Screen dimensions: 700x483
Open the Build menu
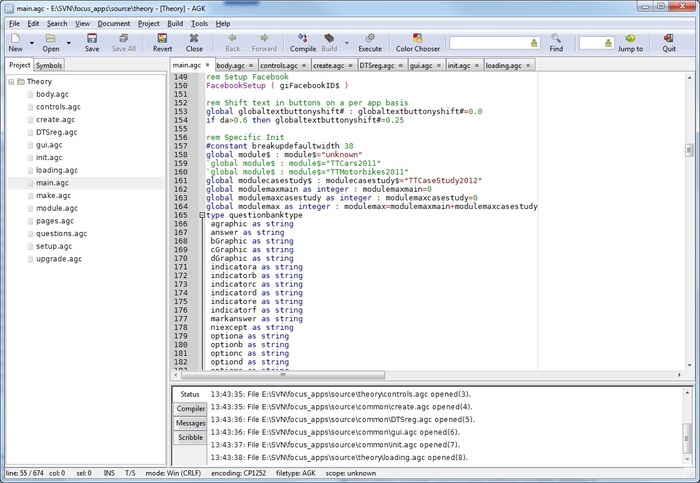(175, 24)
